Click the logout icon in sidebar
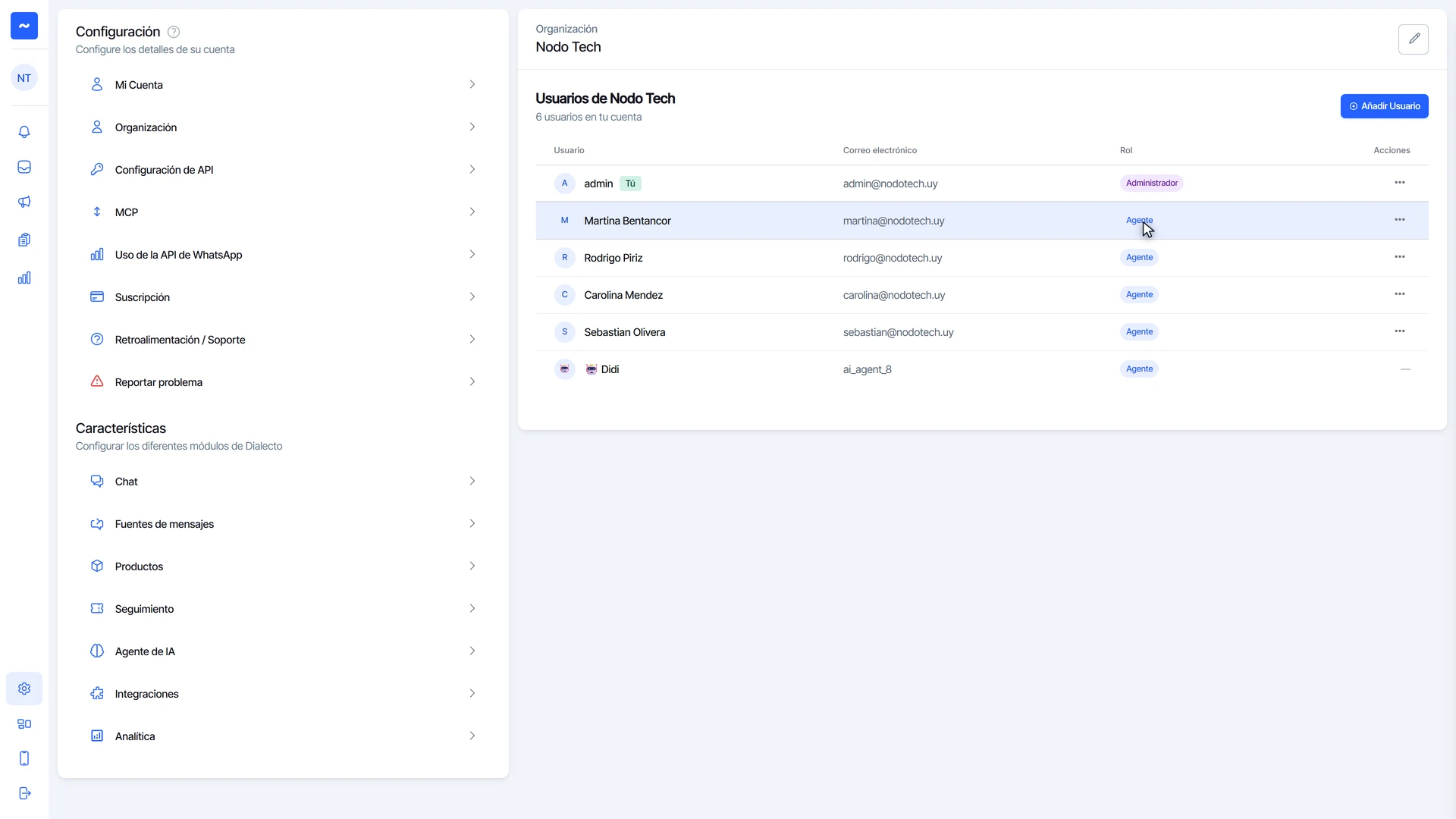The image size is (1456, 819). pos(24,793)
